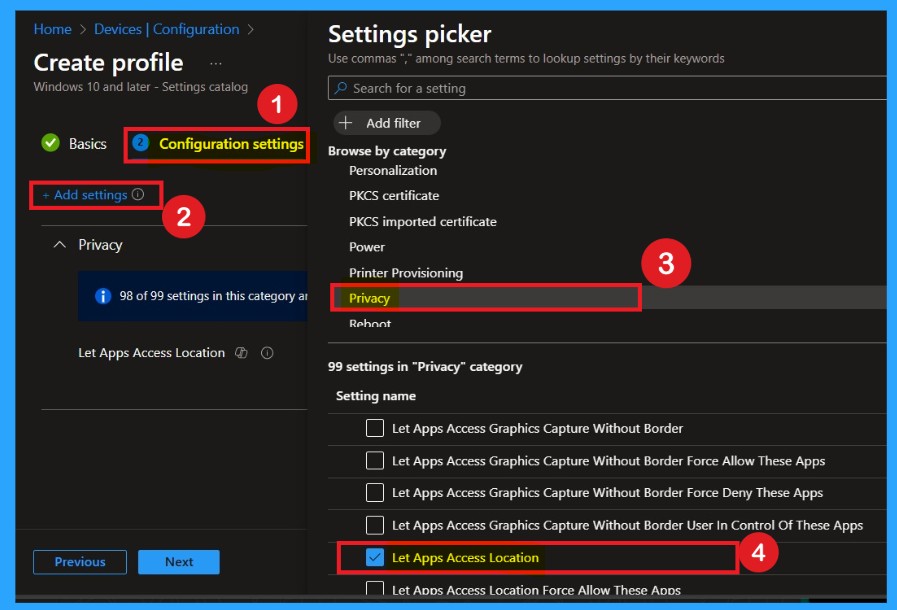The width and height of the screenshot is (897, 610).
Task: Click the ellipsis menu next to Create profile
Action: (x=216, y=63)
